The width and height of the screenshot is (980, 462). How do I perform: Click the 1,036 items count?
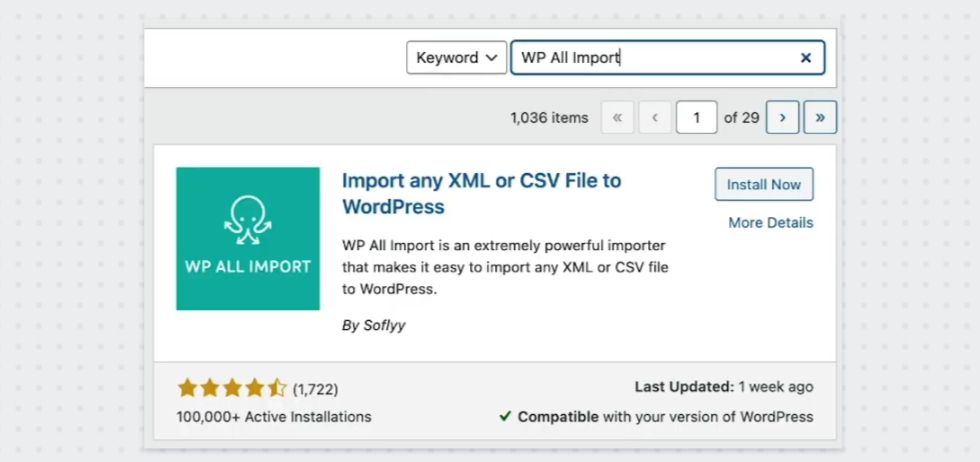click(x=549, y=118)
